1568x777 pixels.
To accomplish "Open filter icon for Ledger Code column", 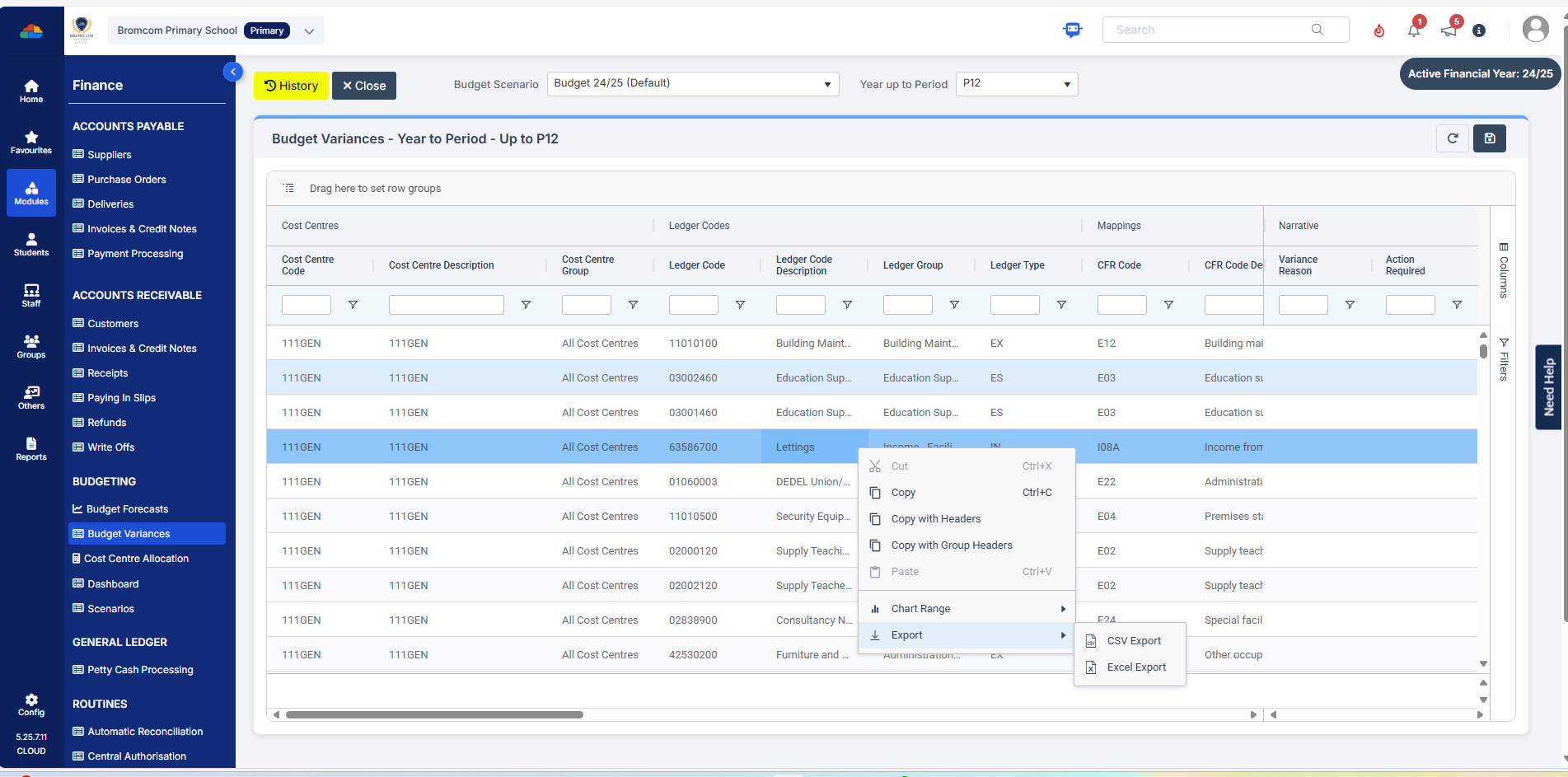I will 740,305.
